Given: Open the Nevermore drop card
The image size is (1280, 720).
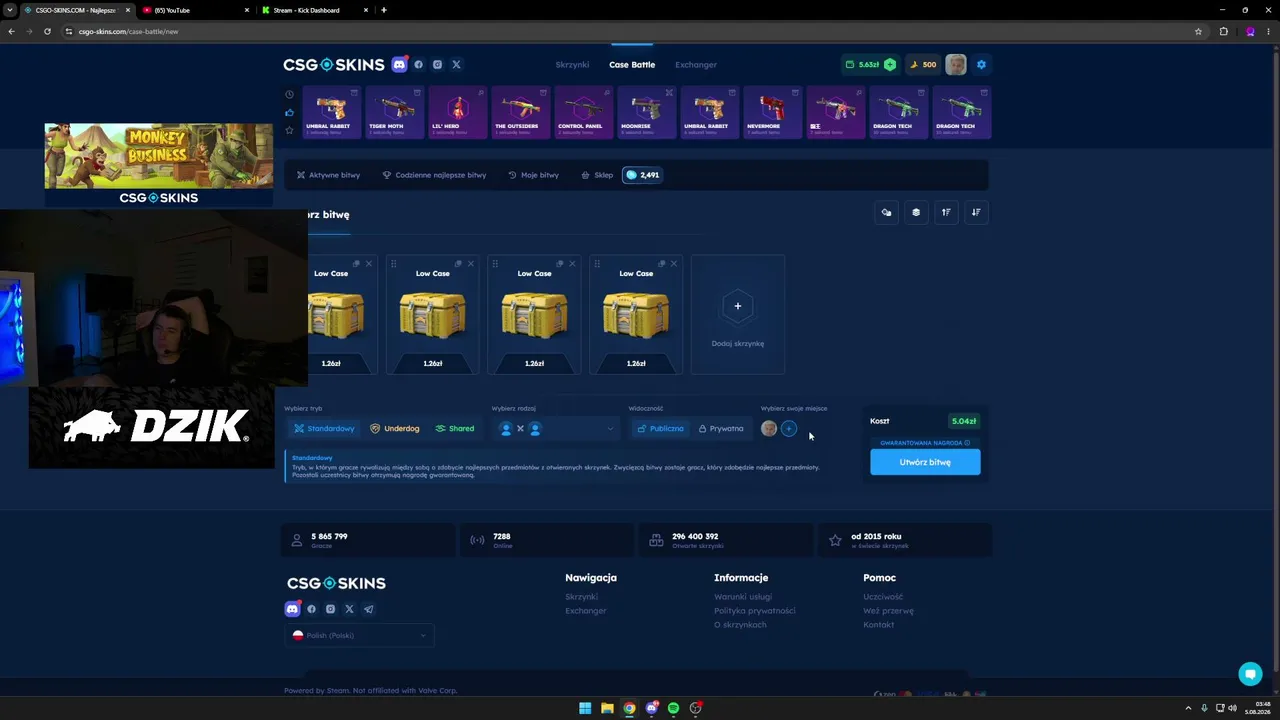Looking at the screenshot, I should click(771, 112).
